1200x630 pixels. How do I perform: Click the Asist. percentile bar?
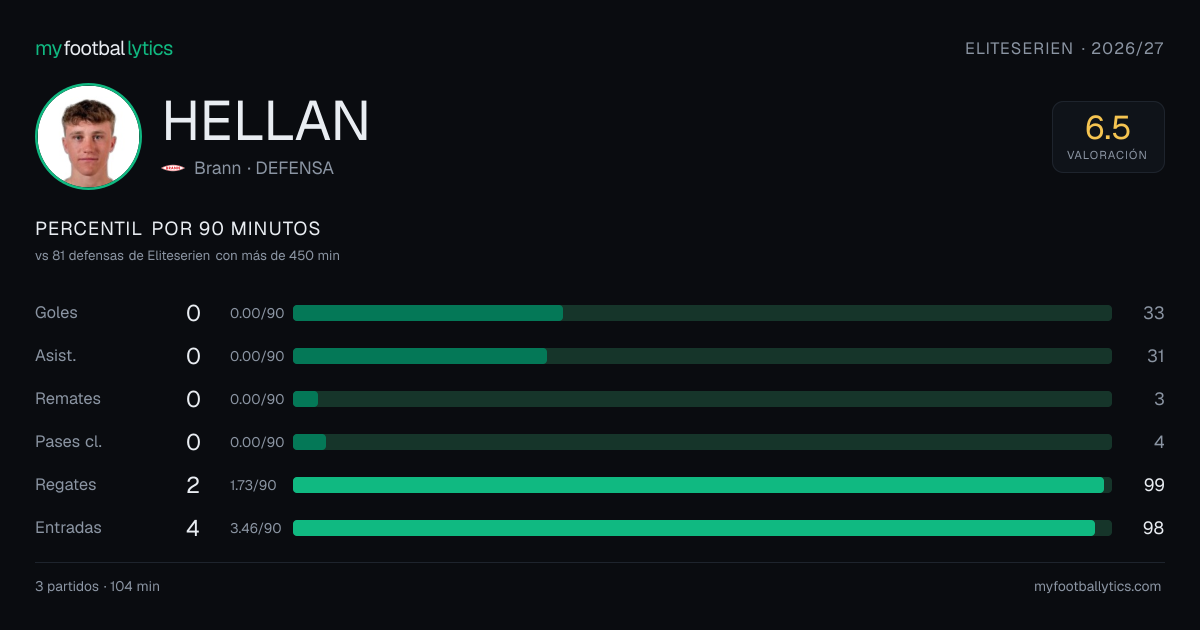pyautogui.click(x=702, y=356)
